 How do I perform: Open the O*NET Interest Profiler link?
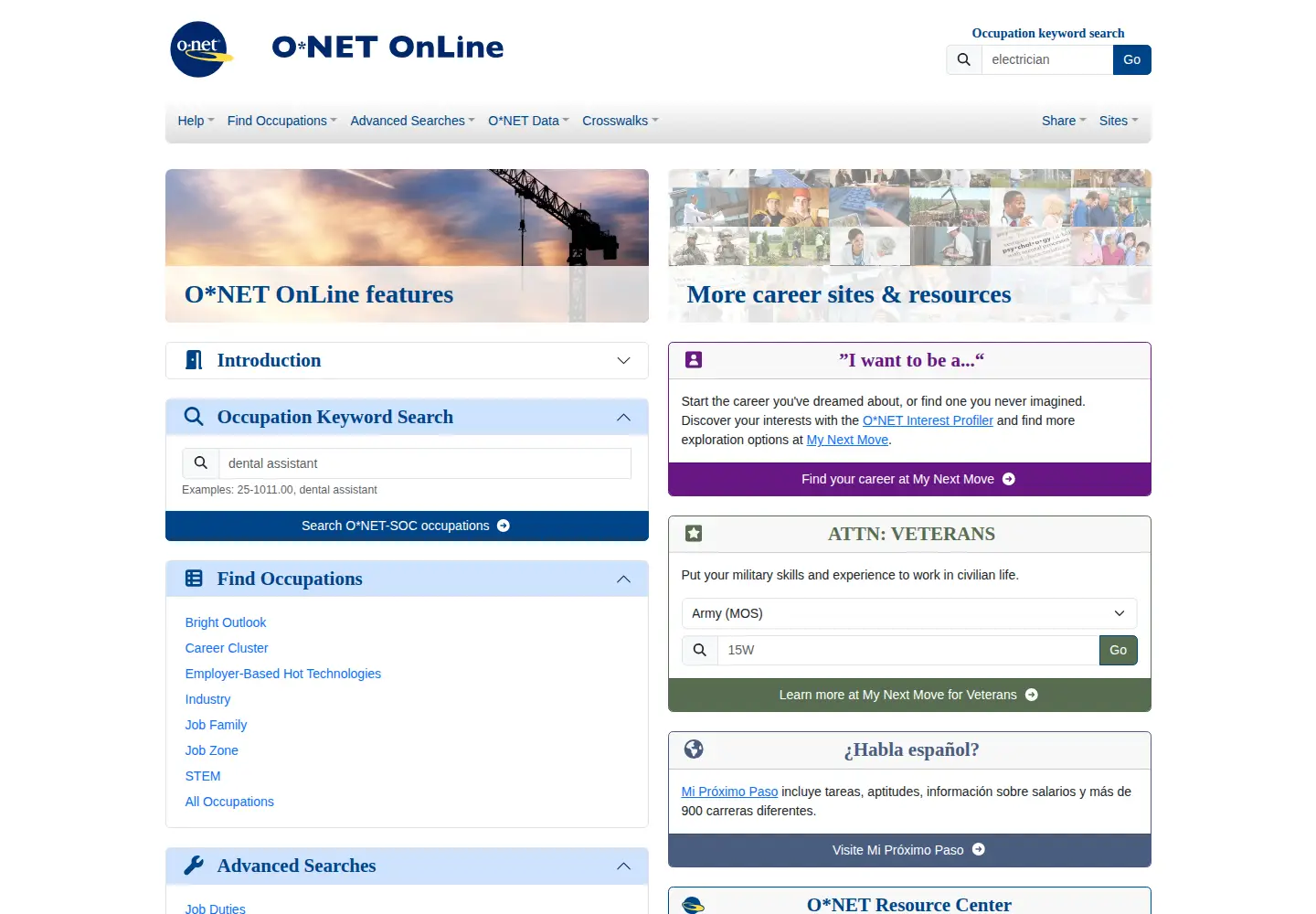tap(928, 420)
